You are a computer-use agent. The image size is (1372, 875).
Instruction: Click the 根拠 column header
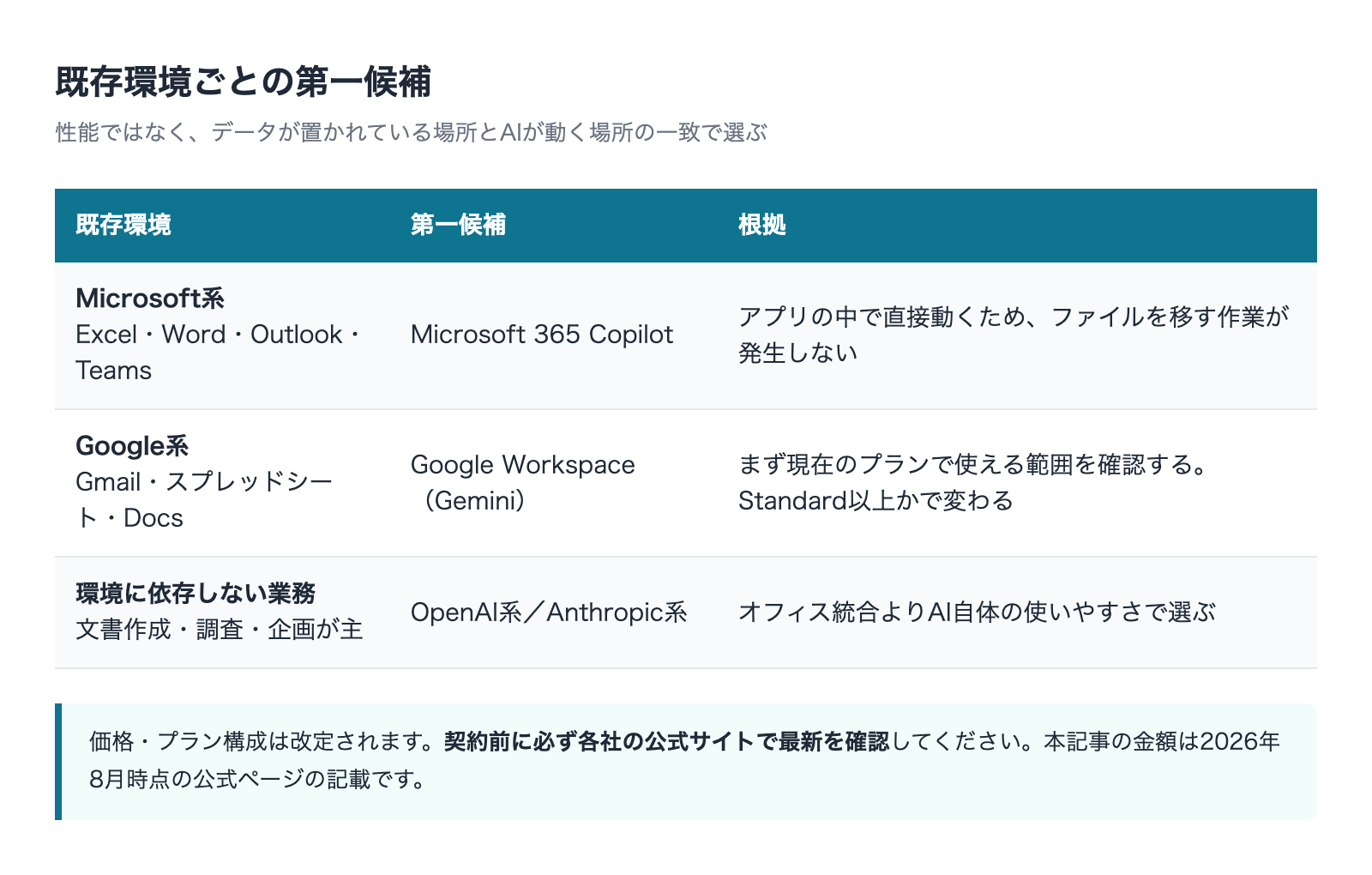point(762,225)
